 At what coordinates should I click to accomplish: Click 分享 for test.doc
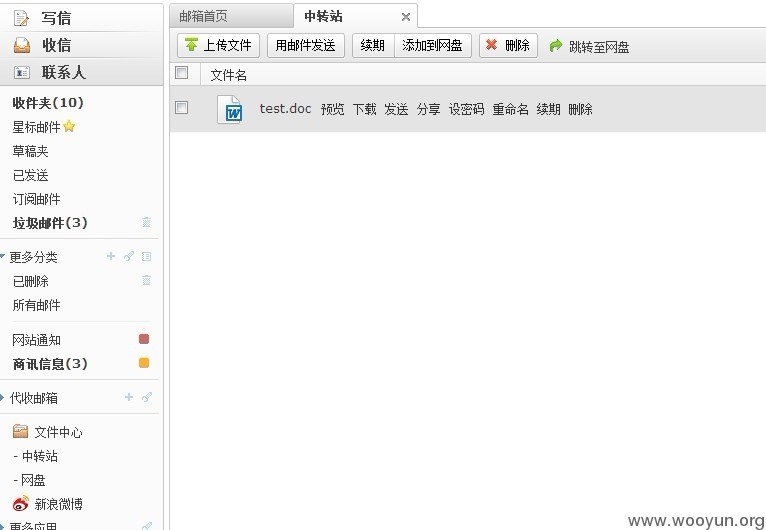point(428,109)
